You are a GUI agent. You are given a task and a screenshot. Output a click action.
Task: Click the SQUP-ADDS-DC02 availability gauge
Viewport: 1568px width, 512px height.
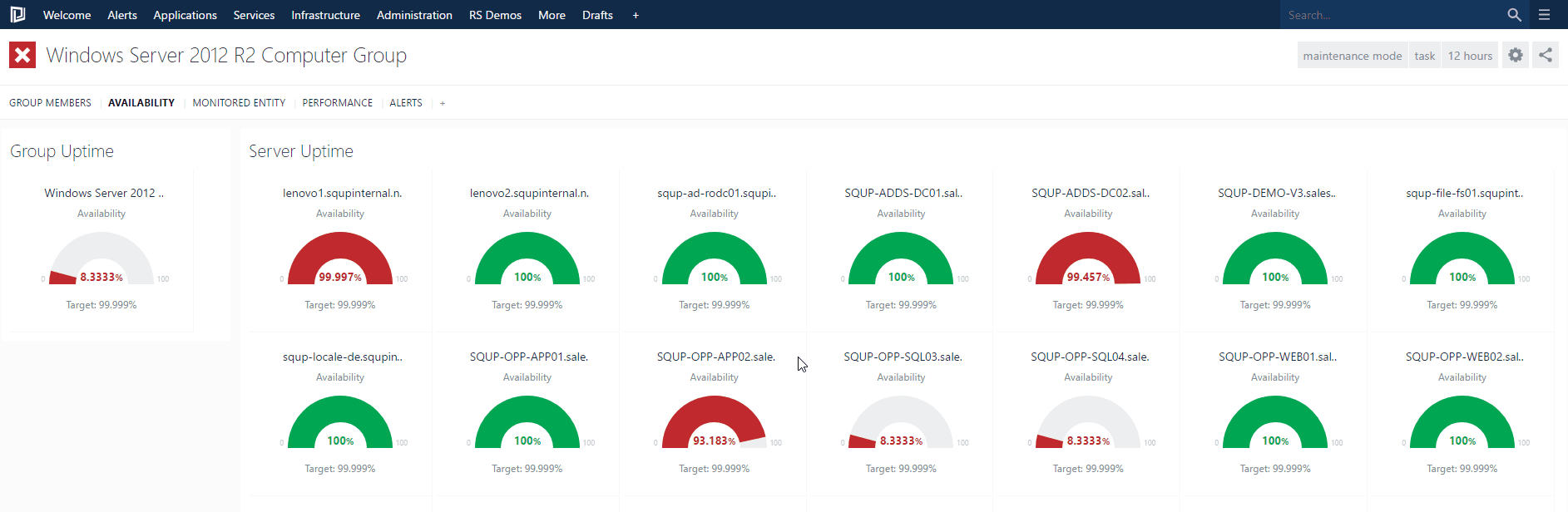point(1088,261)
